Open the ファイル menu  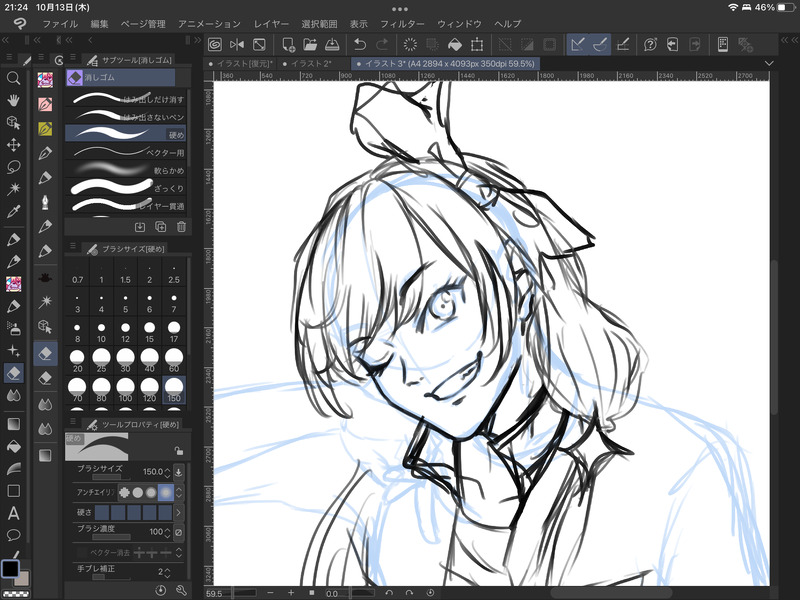(x=60, y=24)
